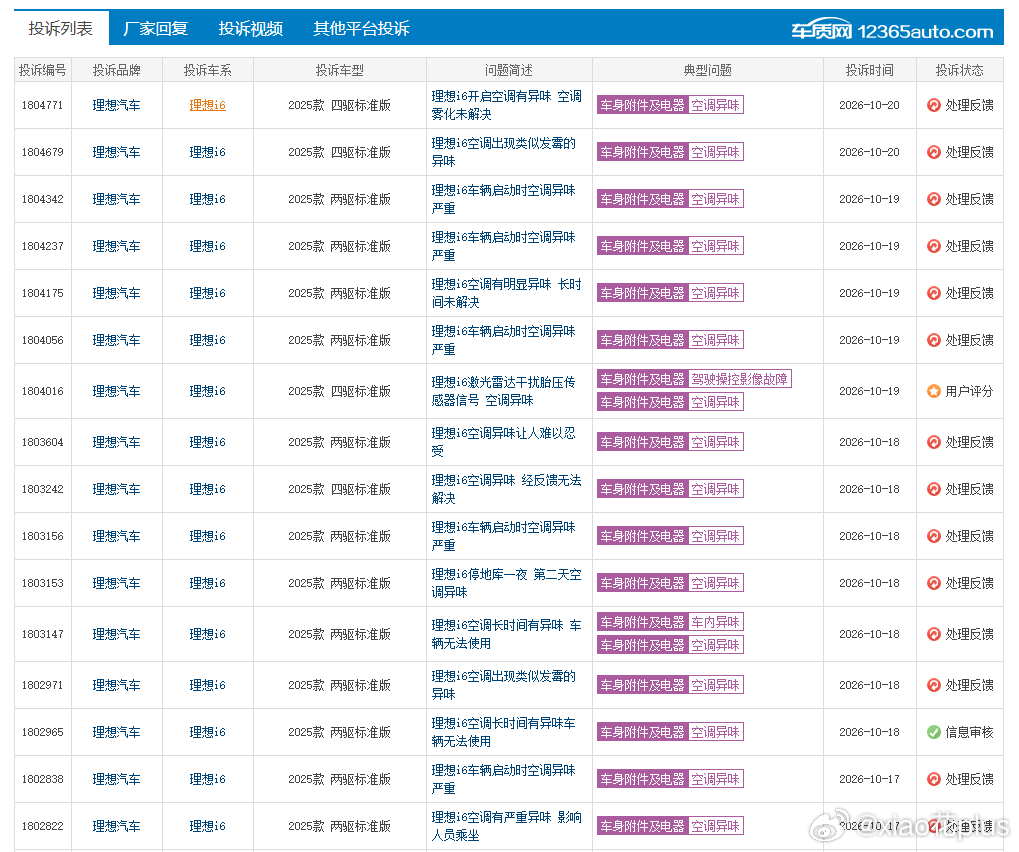
Task: Open 理想汽车 brand link in row 1804771
Action: click(116, 105)
